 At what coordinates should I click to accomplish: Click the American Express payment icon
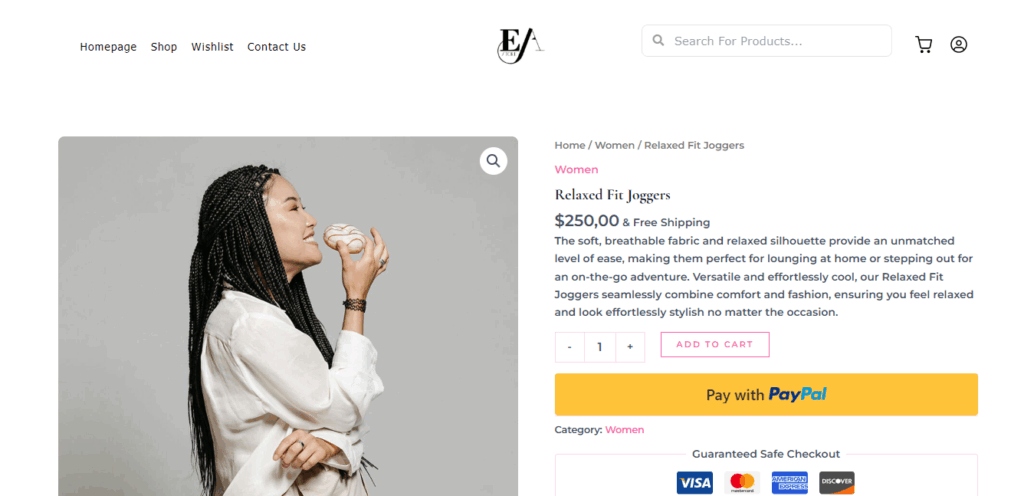789,483
